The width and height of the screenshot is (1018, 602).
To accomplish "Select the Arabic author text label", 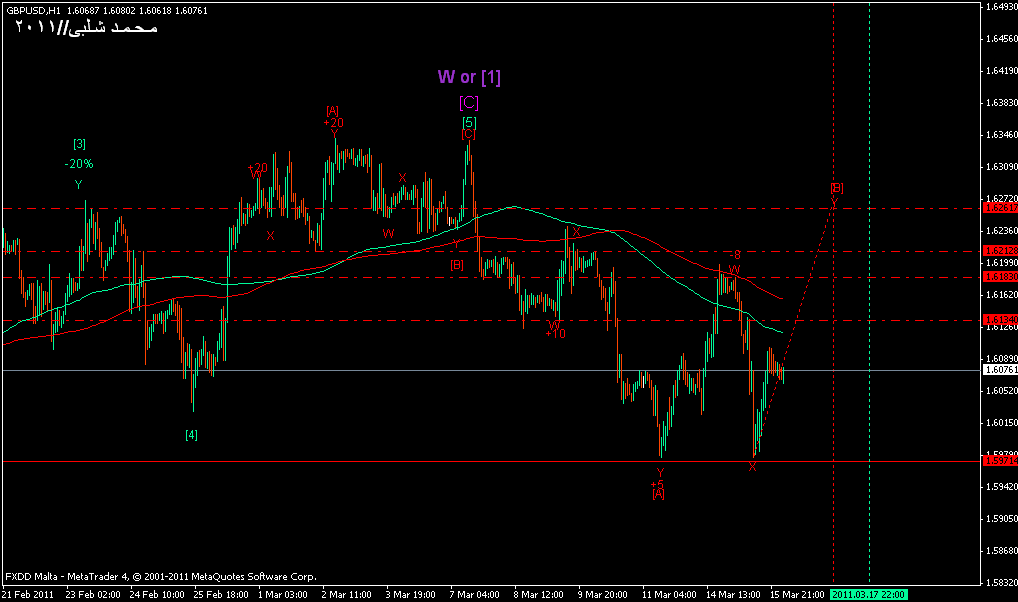I will [x=85, y=28].
